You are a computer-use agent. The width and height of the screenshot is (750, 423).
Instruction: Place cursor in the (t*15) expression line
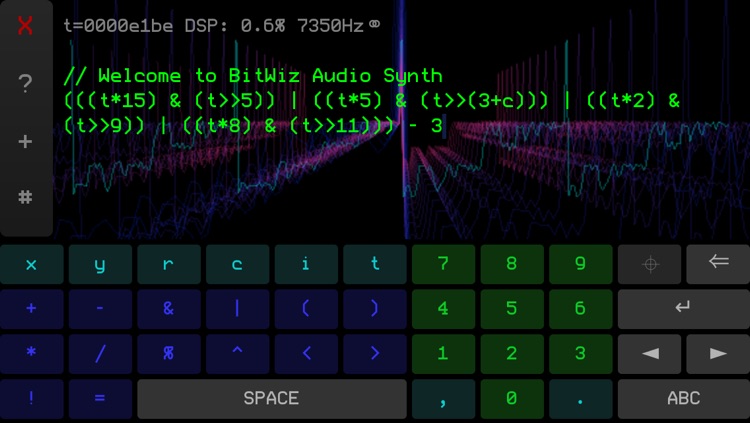pyautogui.click(x=372, y=101)
